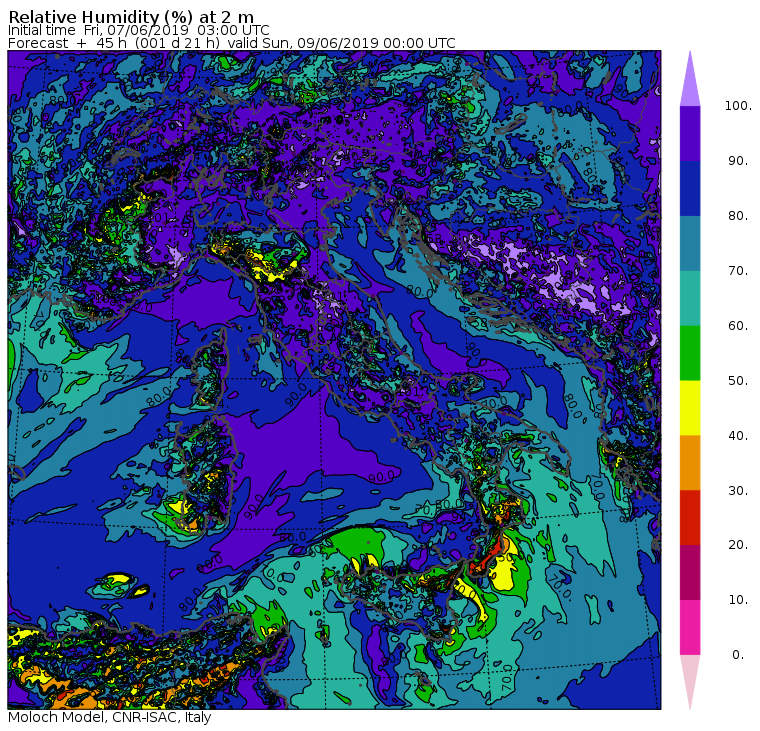
Task: Click the '20.' legend label
Action: click(738, 545)
